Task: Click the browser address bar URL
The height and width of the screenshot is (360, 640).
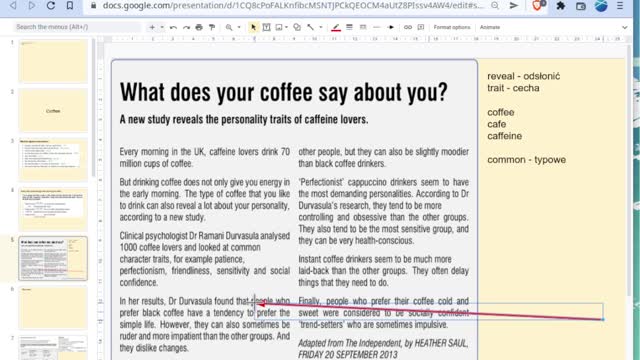Action: coord(293,6)
